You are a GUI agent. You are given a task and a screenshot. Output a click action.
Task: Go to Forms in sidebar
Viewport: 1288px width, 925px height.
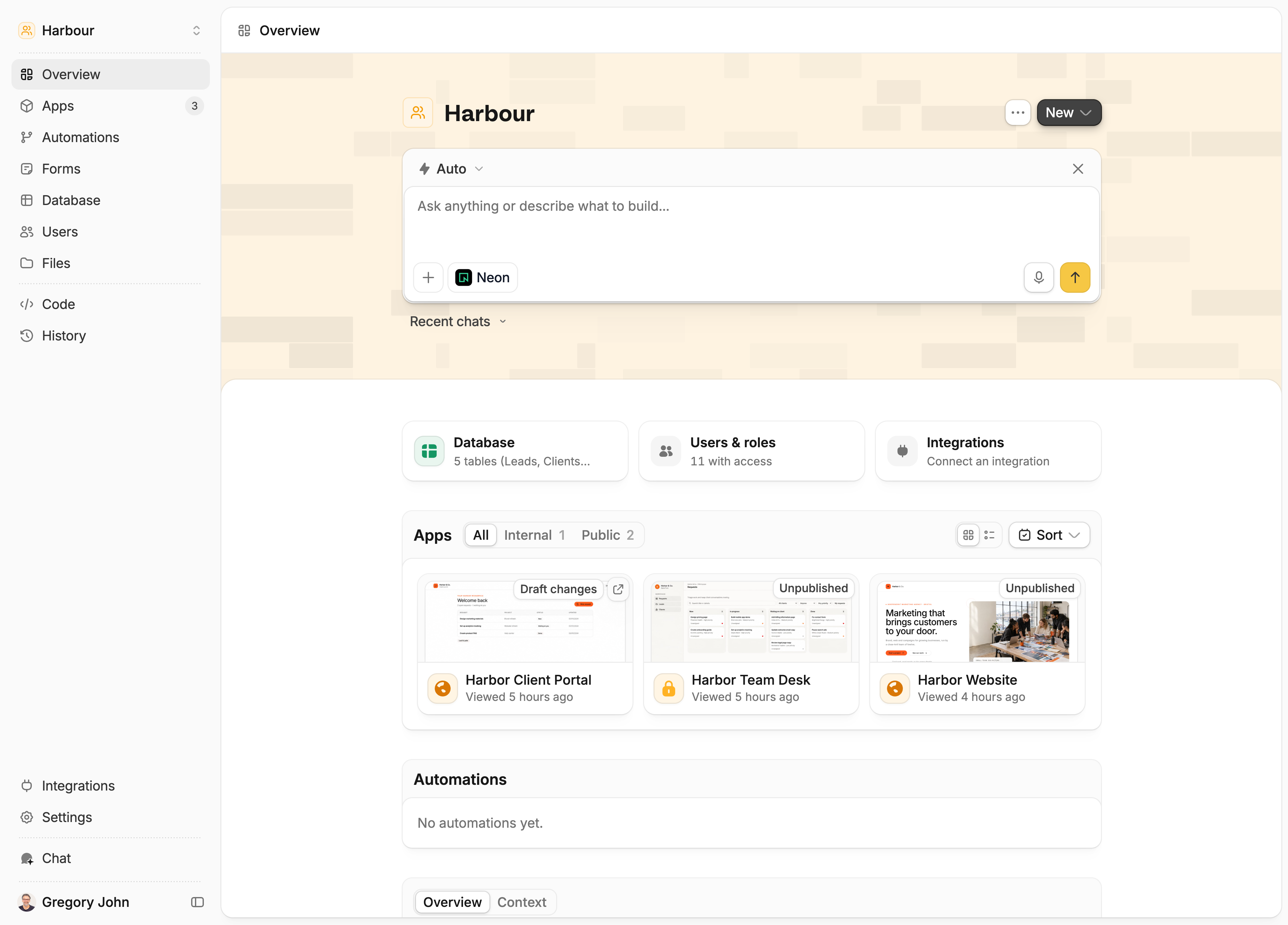[110, 168]
